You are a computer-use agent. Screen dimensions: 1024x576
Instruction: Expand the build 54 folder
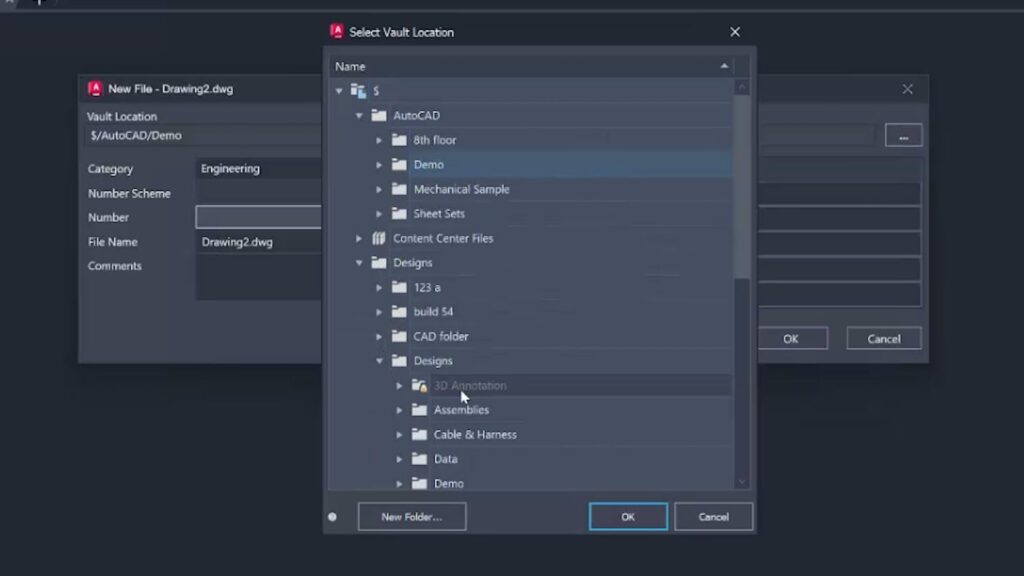click(379, 312)
